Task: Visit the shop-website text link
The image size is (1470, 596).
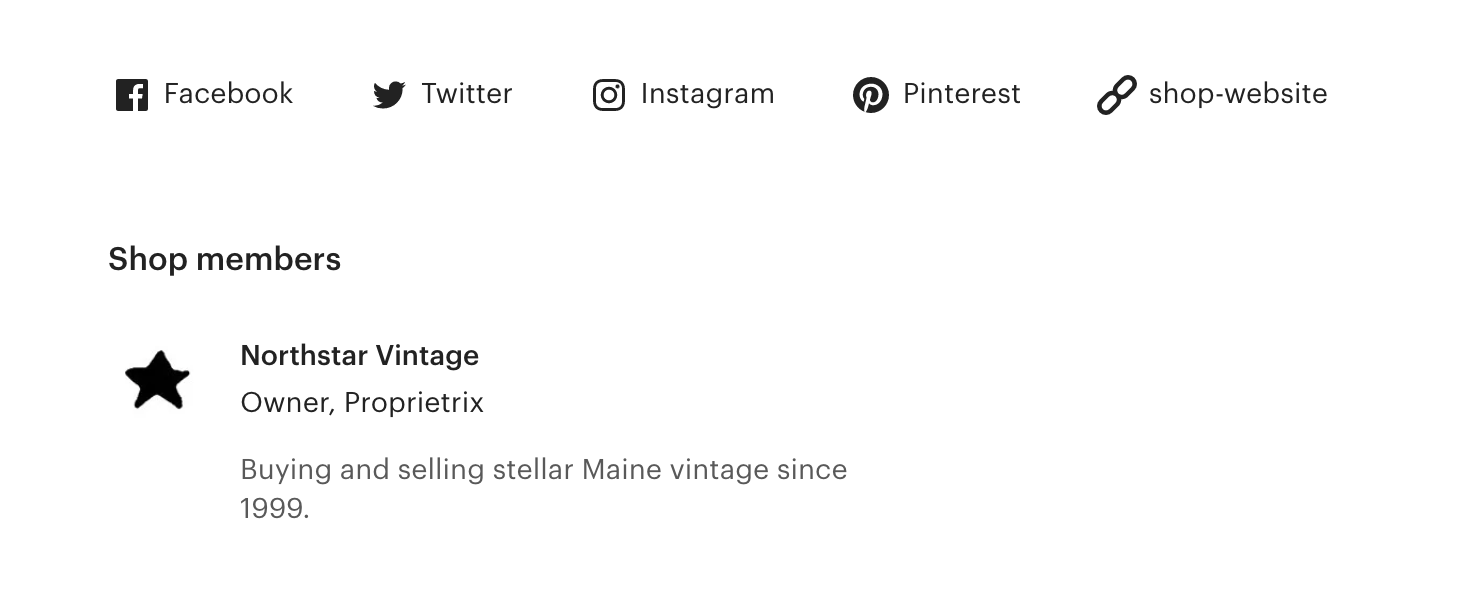Action: point(1238,94)
